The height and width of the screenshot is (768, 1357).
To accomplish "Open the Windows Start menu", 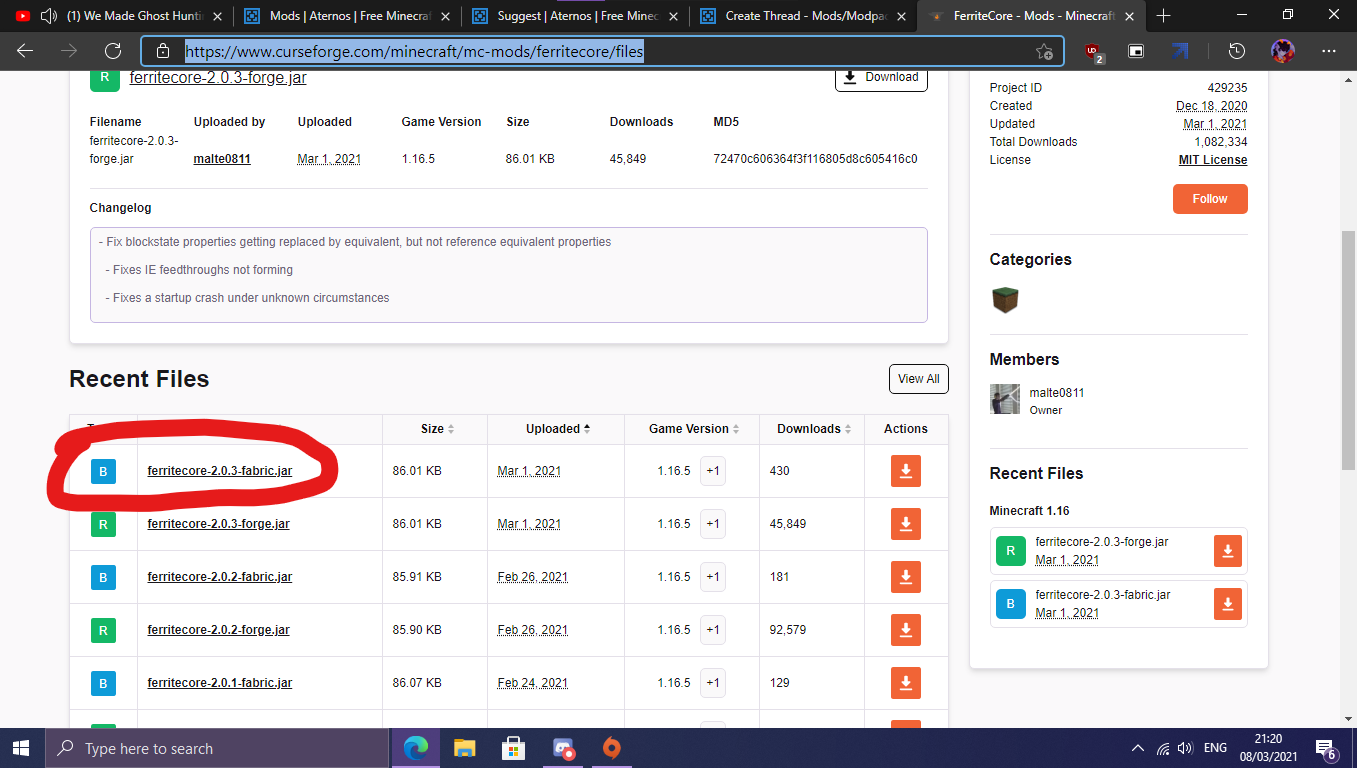I will click(21, 748).
